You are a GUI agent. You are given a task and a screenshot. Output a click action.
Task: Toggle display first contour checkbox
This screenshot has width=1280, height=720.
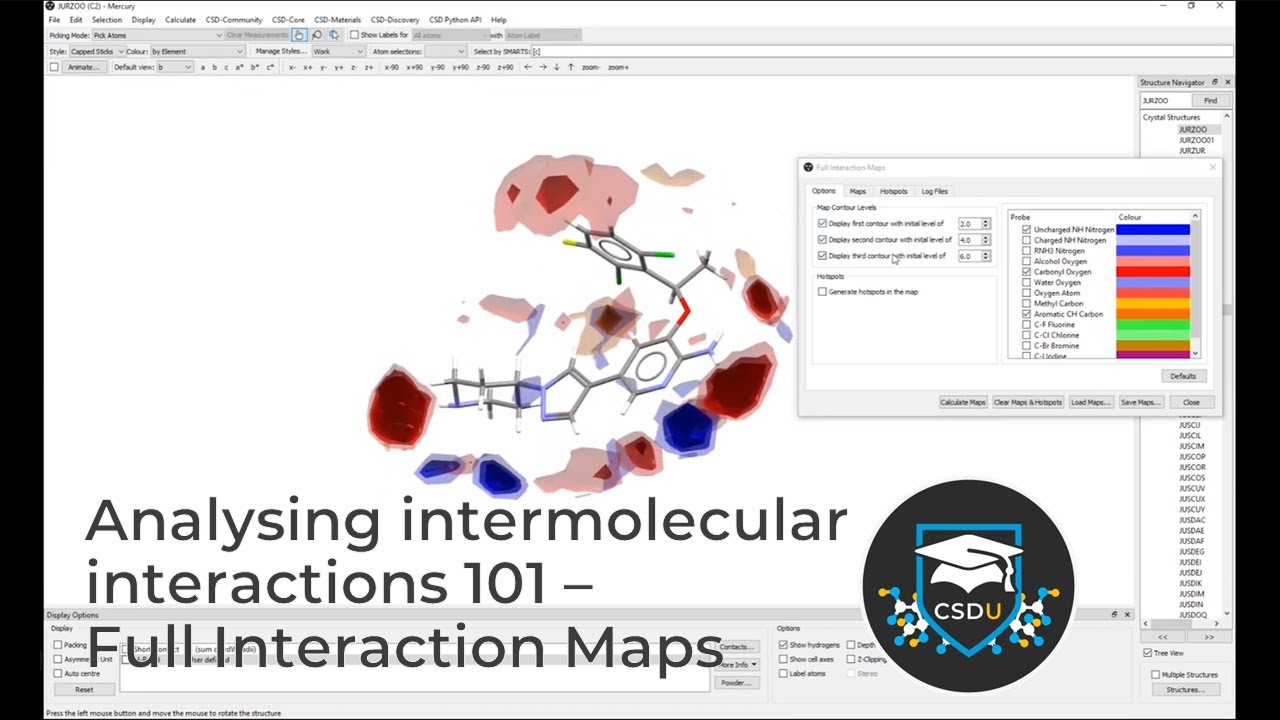(x=822, y=224)
